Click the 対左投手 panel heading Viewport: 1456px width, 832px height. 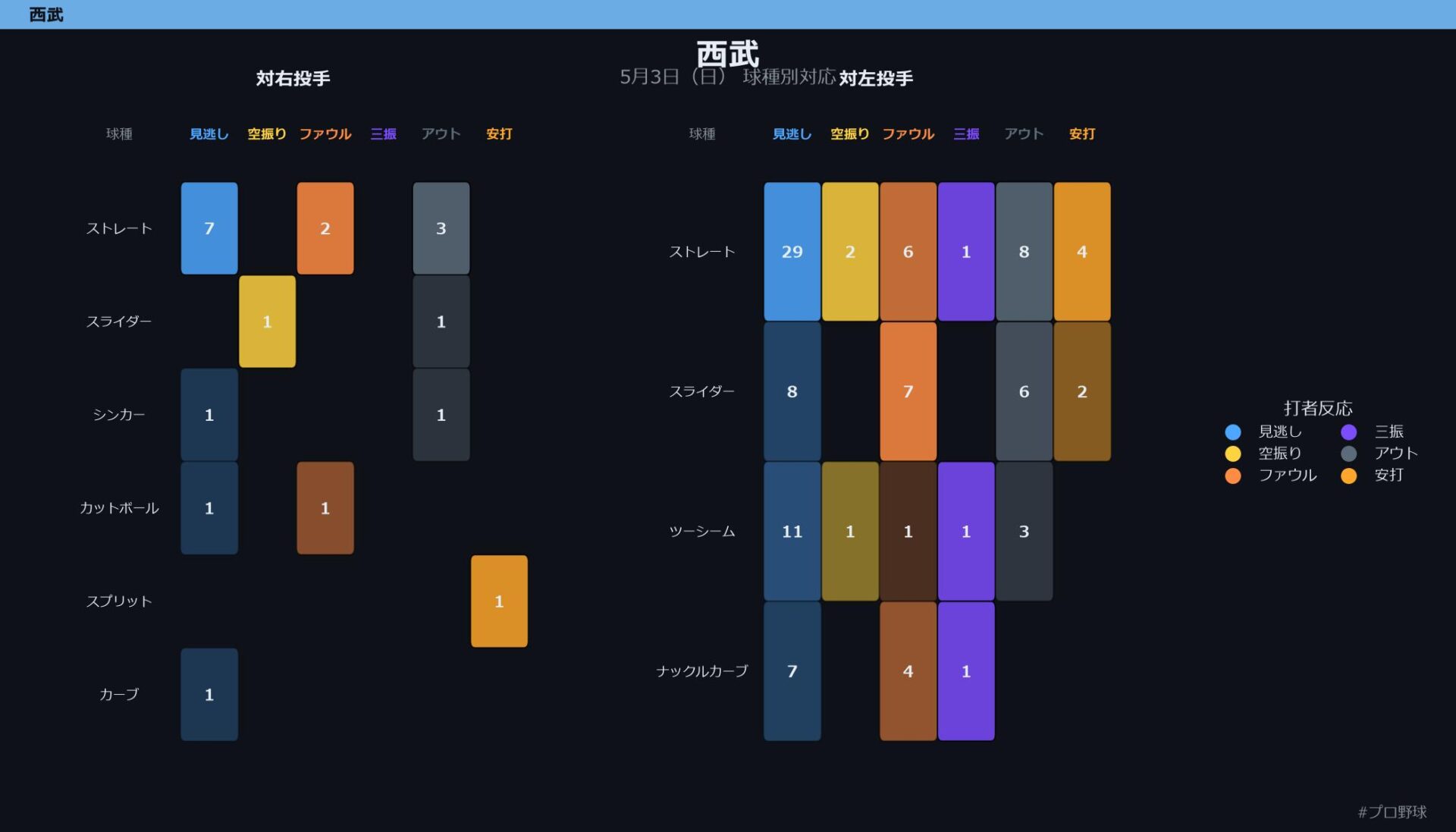pos(876,78)
